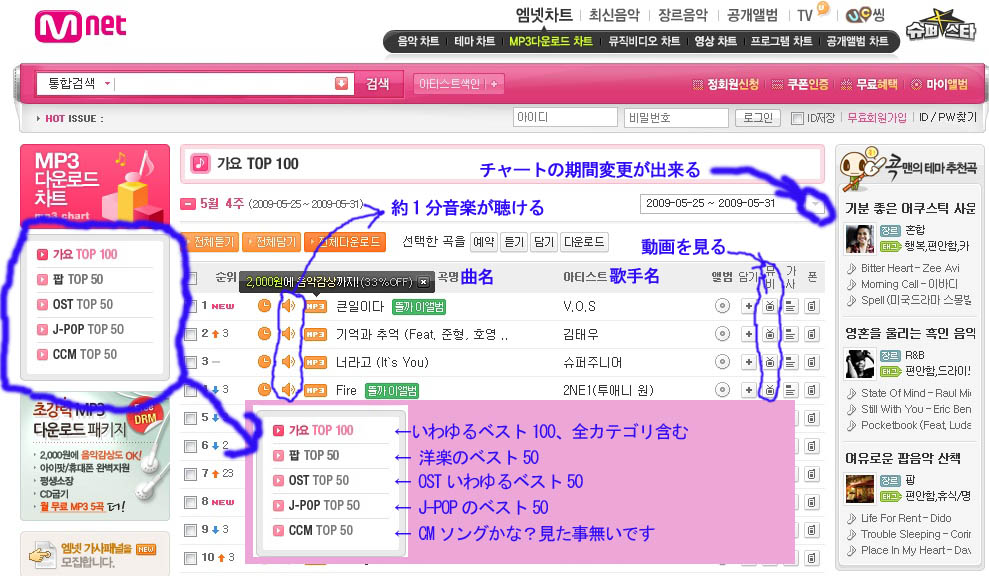
Task: Check the box for rank 8 song
Action: pos(190,502)
